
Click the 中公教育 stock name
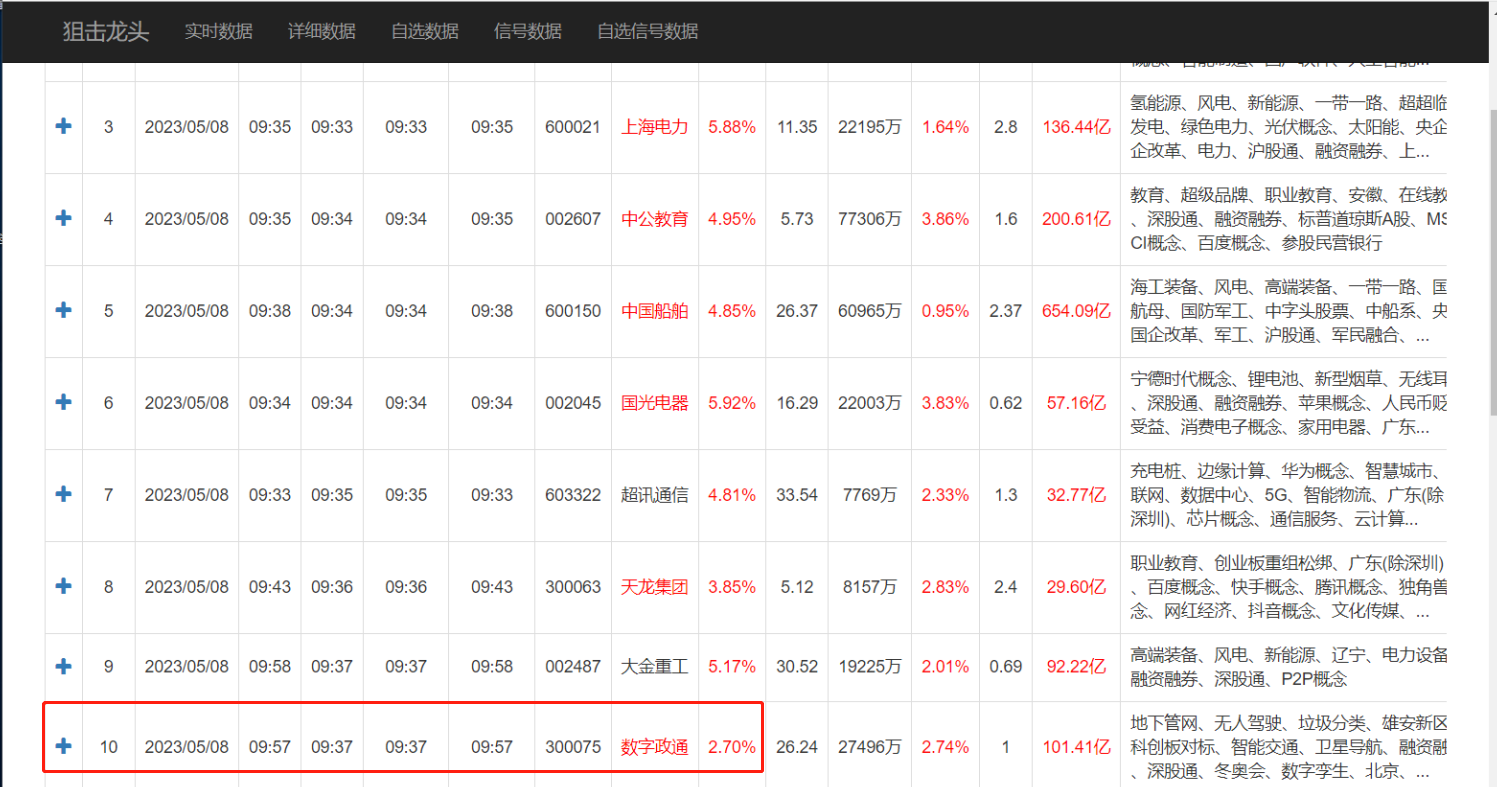pyautogui.click(x=654, y=219)
